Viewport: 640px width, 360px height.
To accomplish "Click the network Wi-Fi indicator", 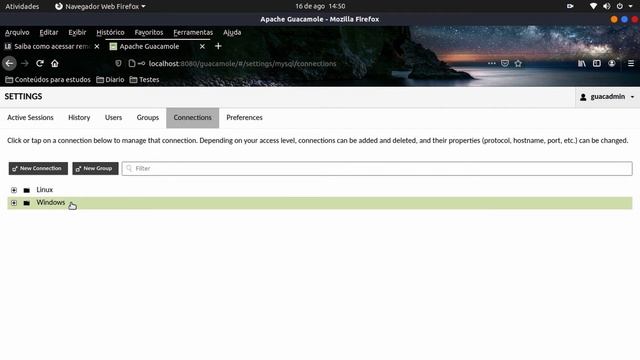I will click(x=593, y=6).
